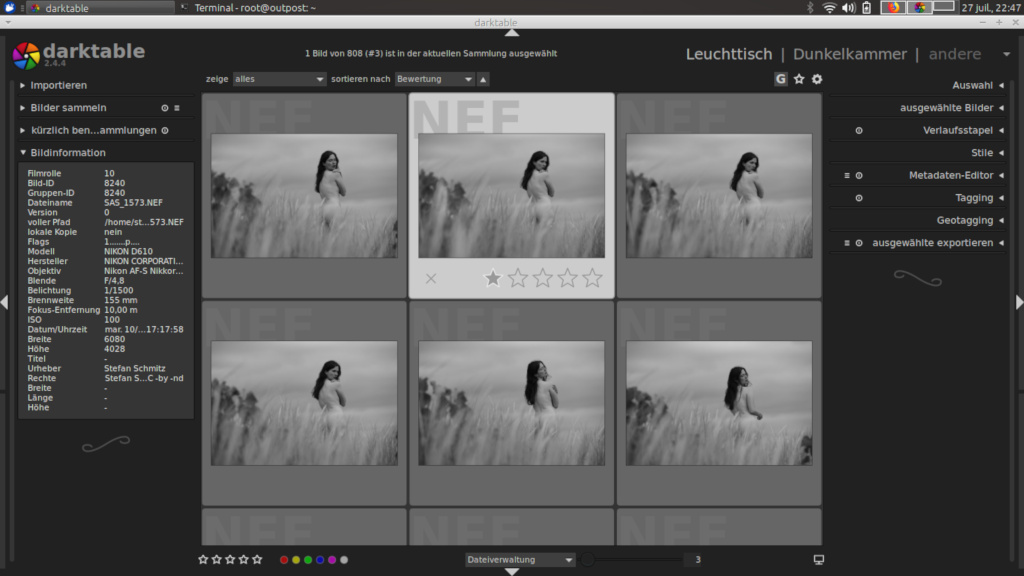Reset Bilder sammeln module parameters

165,108
